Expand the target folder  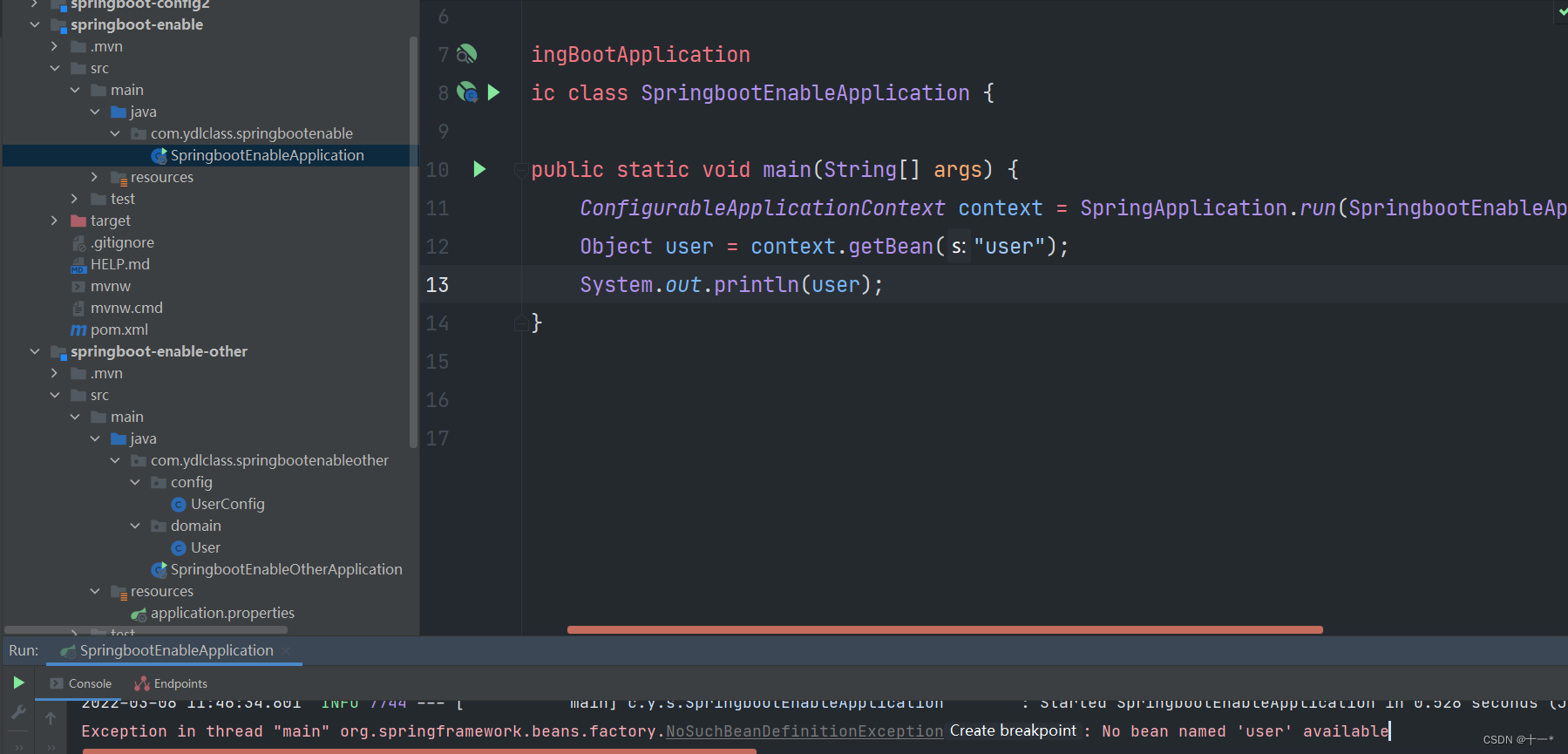tap(55, 221)
